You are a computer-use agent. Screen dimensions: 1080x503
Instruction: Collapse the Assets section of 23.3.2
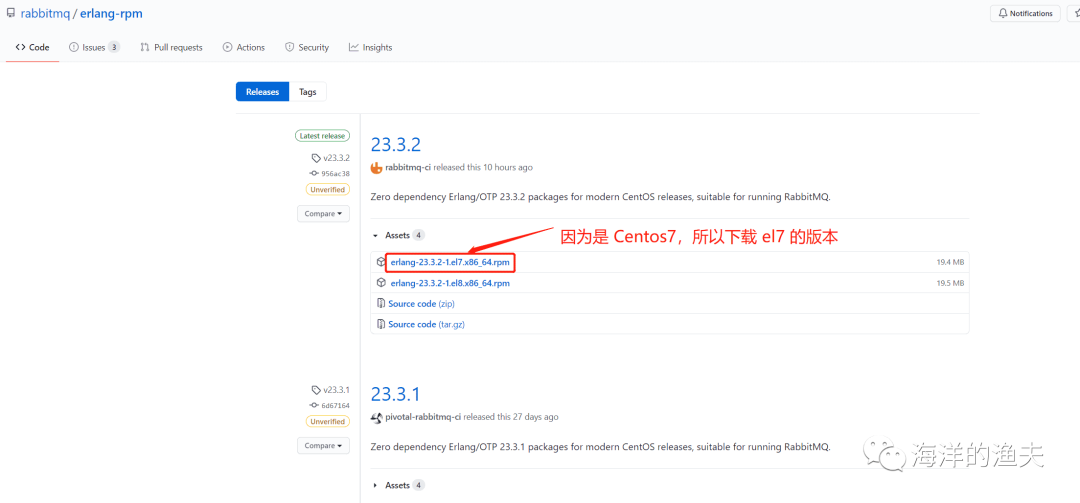click(x=399, y=235)
